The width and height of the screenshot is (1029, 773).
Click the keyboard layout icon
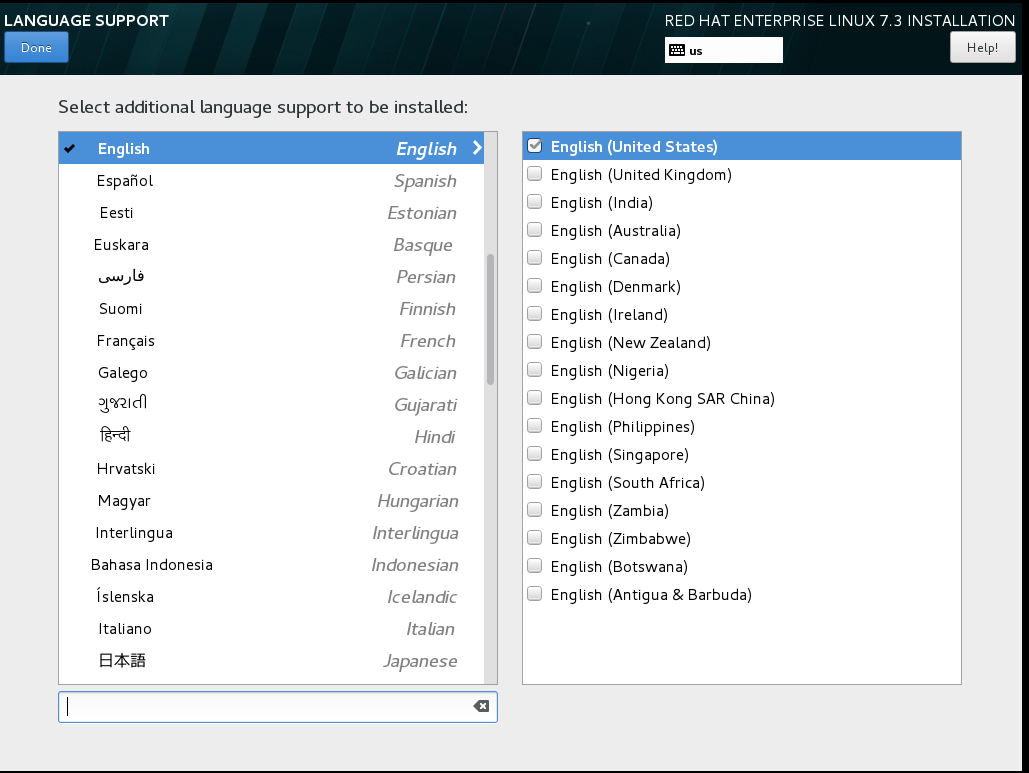677,51
